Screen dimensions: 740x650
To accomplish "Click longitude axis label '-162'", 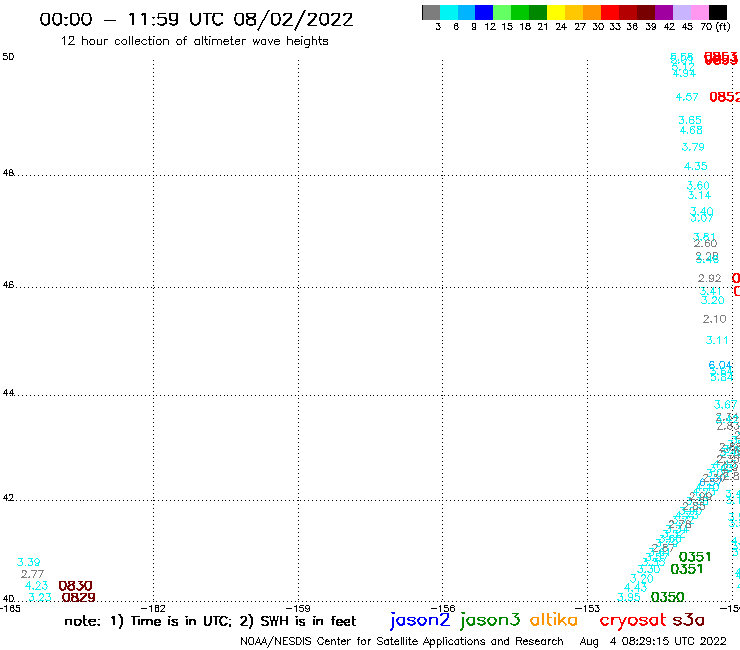I will coord(153,608).
